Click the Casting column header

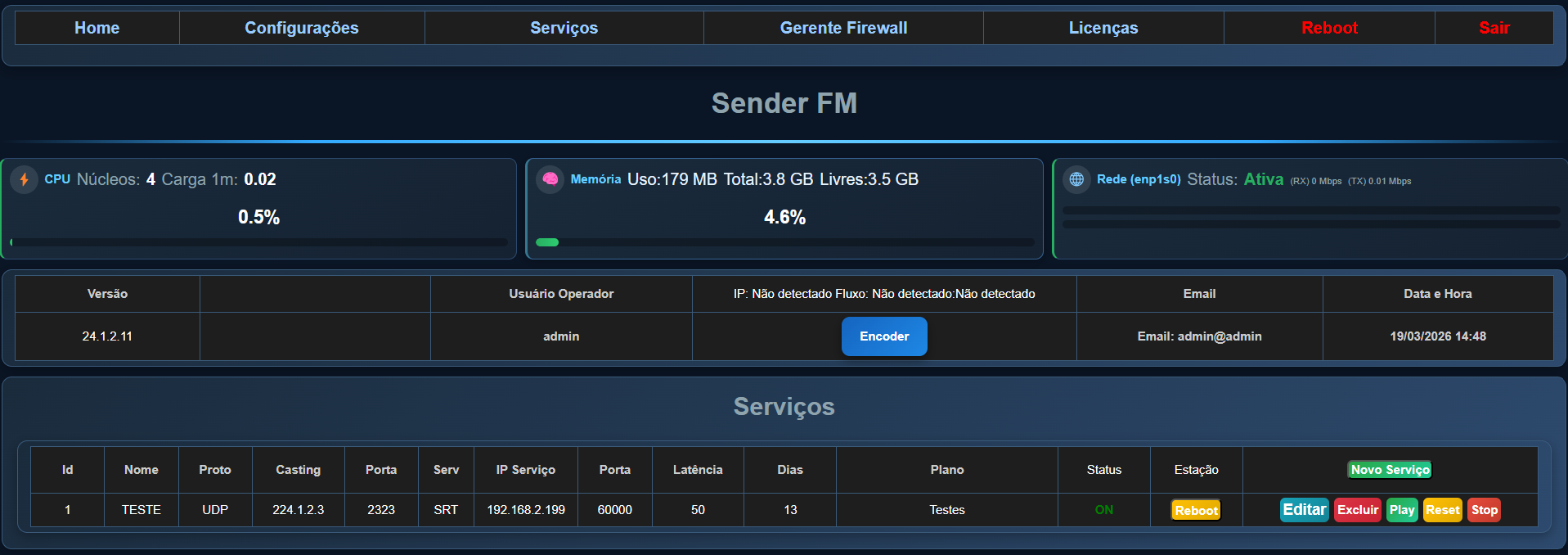(x=298, y=470)
